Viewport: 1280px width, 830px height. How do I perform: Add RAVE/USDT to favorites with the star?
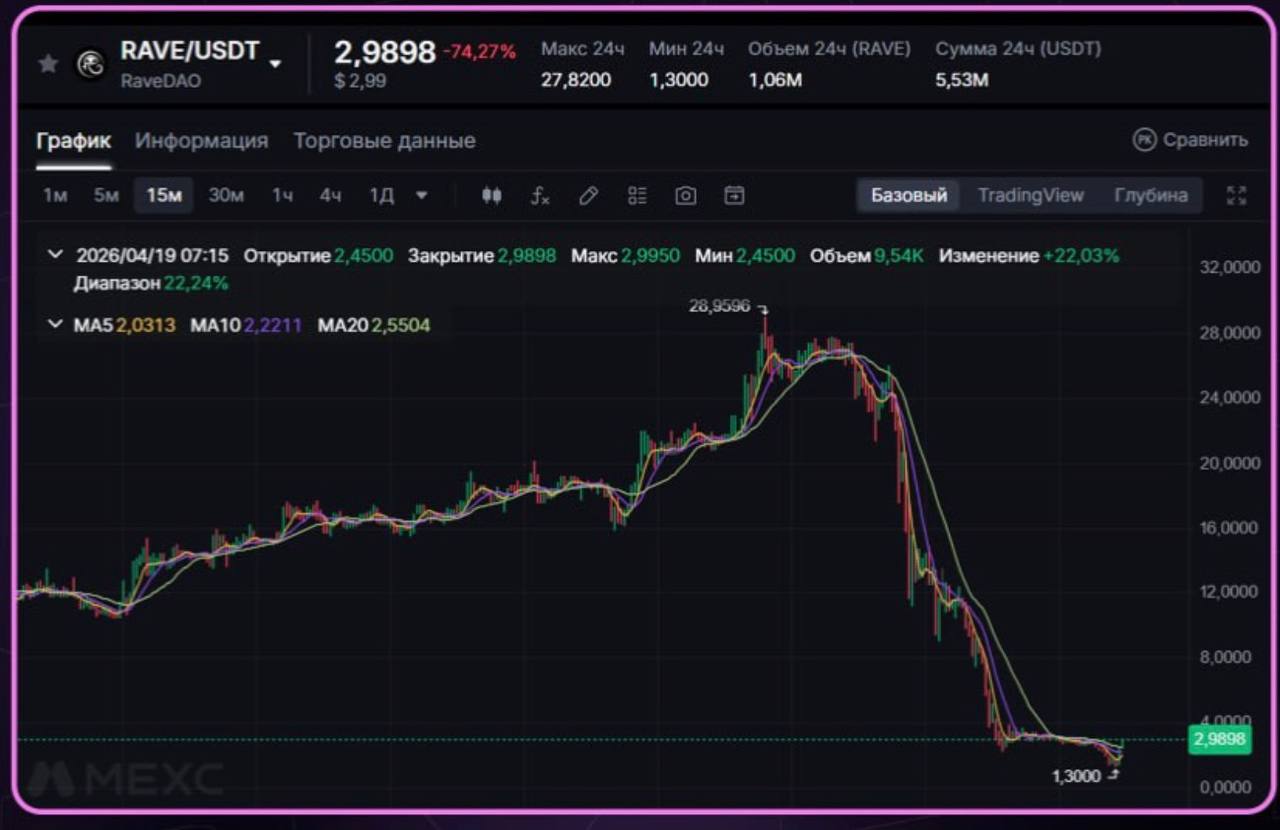pyautogui.click(x=48, y=64)
